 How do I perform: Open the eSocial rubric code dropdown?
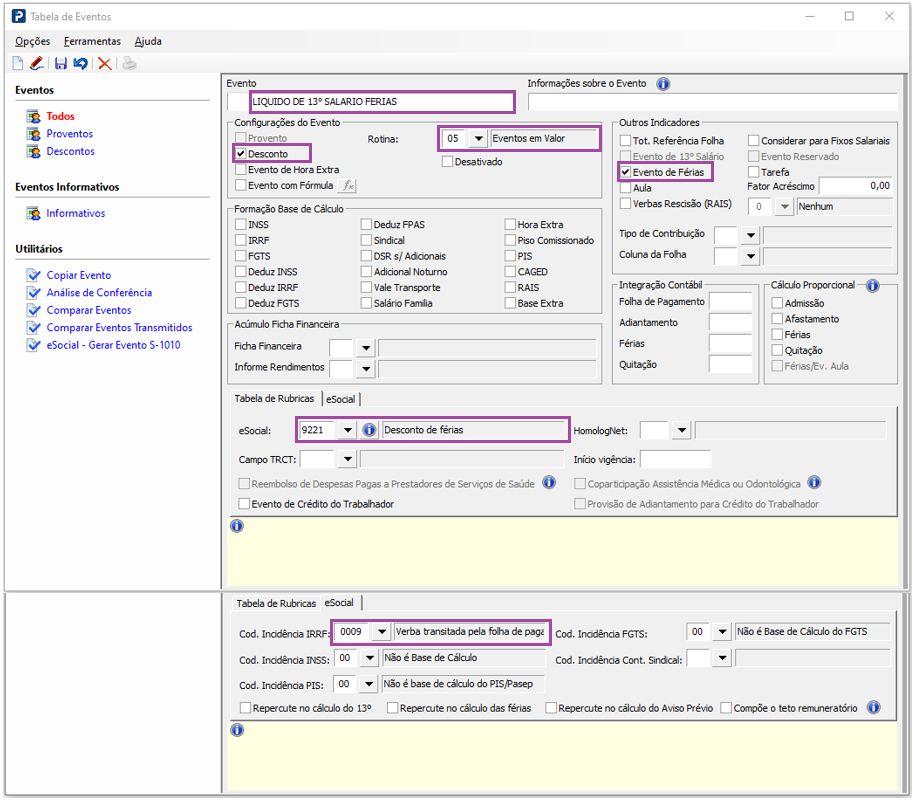[347, 430]
